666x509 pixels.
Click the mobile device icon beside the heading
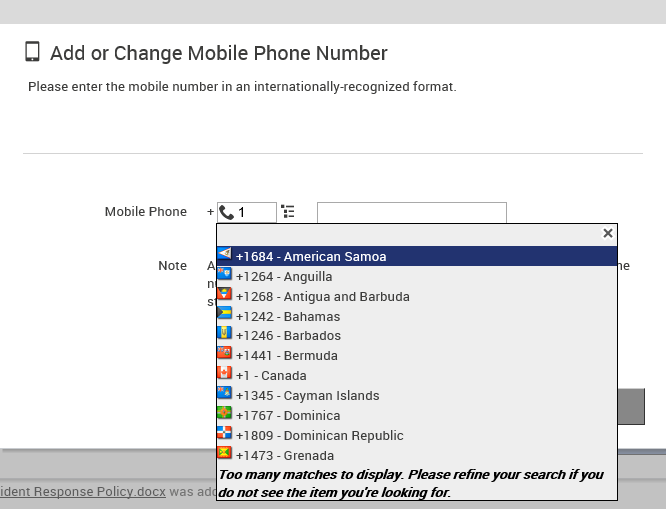(32, 52)
